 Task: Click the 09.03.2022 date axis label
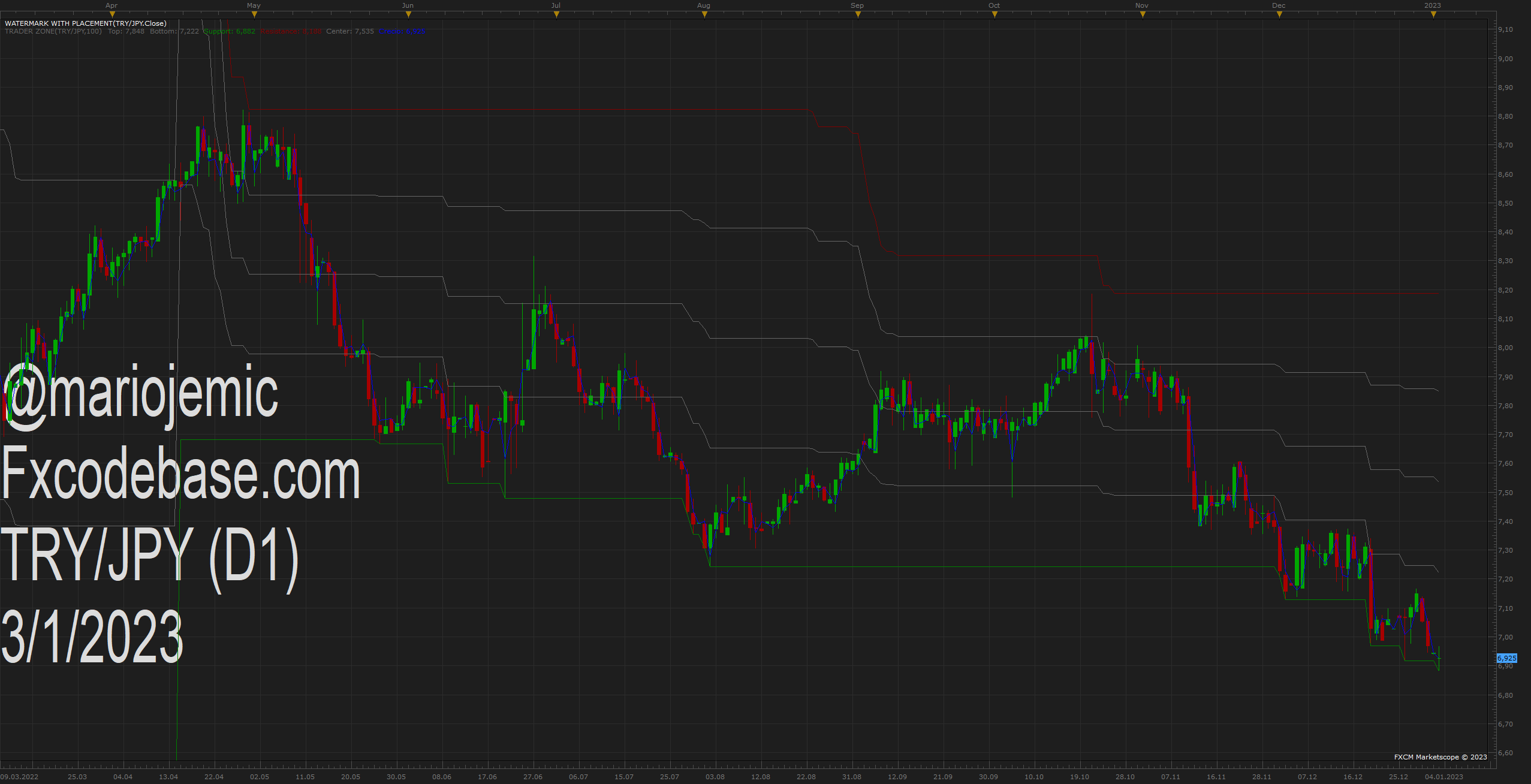19,777
